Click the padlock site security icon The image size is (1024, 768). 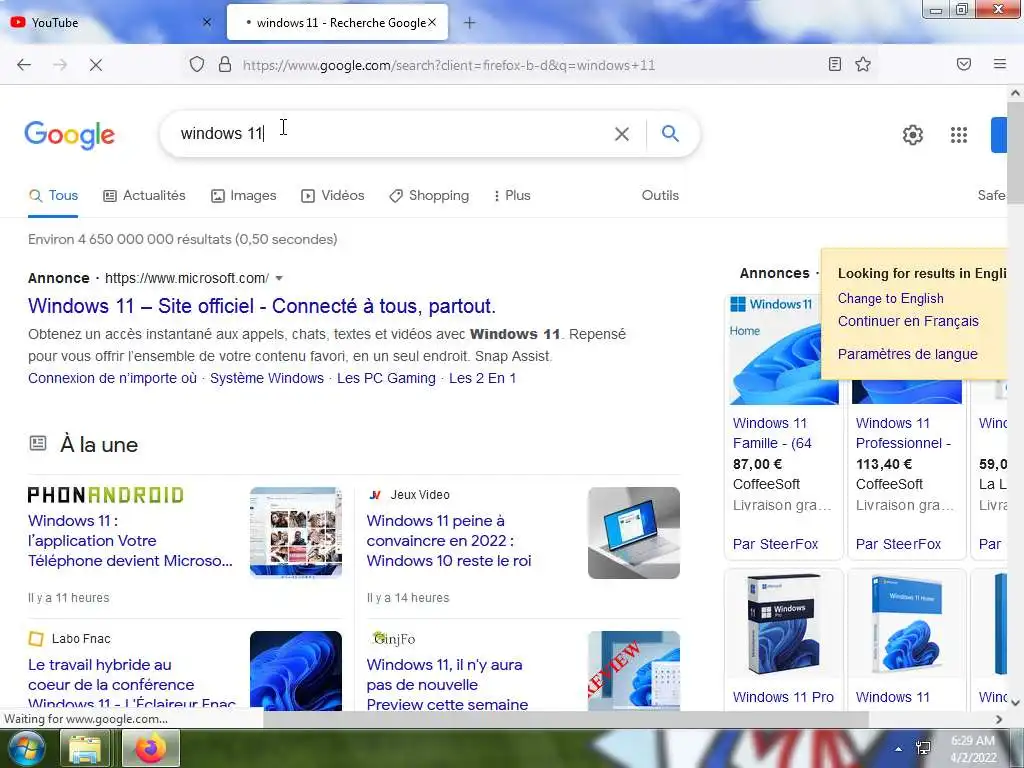click(225, 64)
